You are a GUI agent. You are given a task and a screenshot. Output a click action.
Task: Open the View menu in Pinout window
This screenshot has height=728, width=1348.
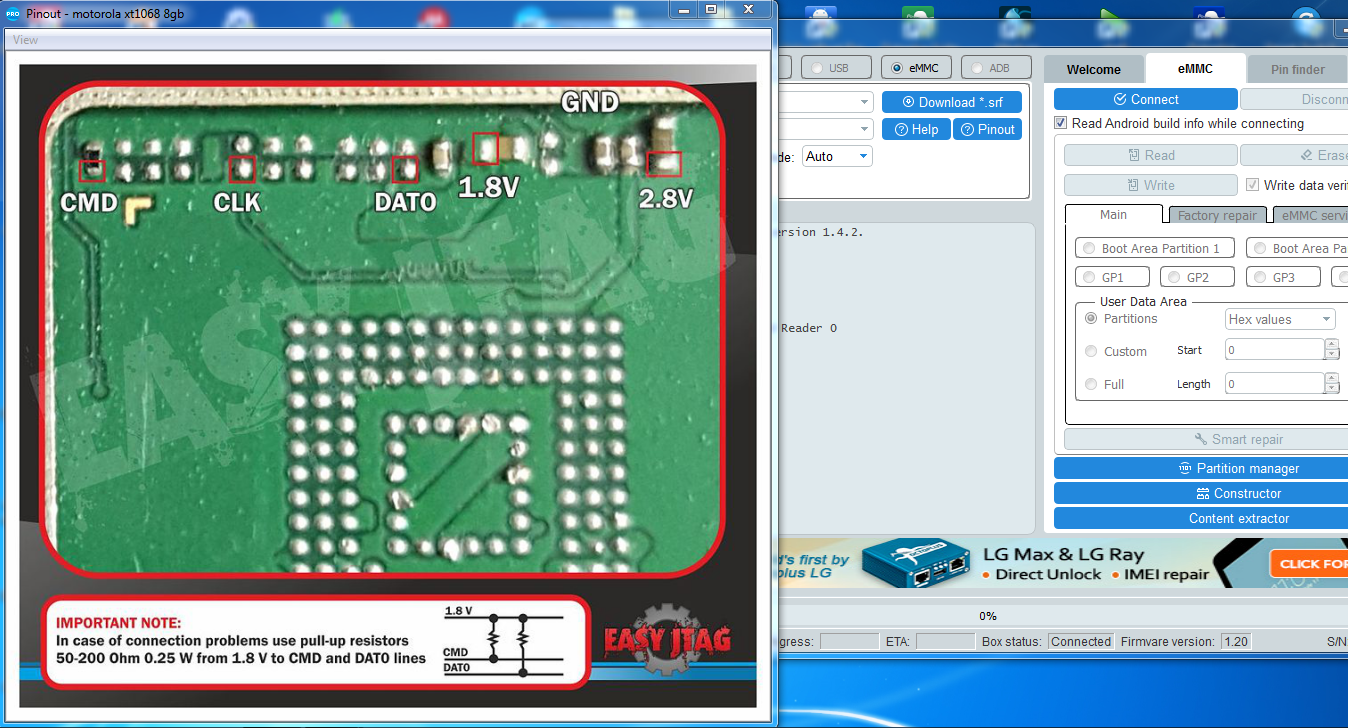pos(26,40)
